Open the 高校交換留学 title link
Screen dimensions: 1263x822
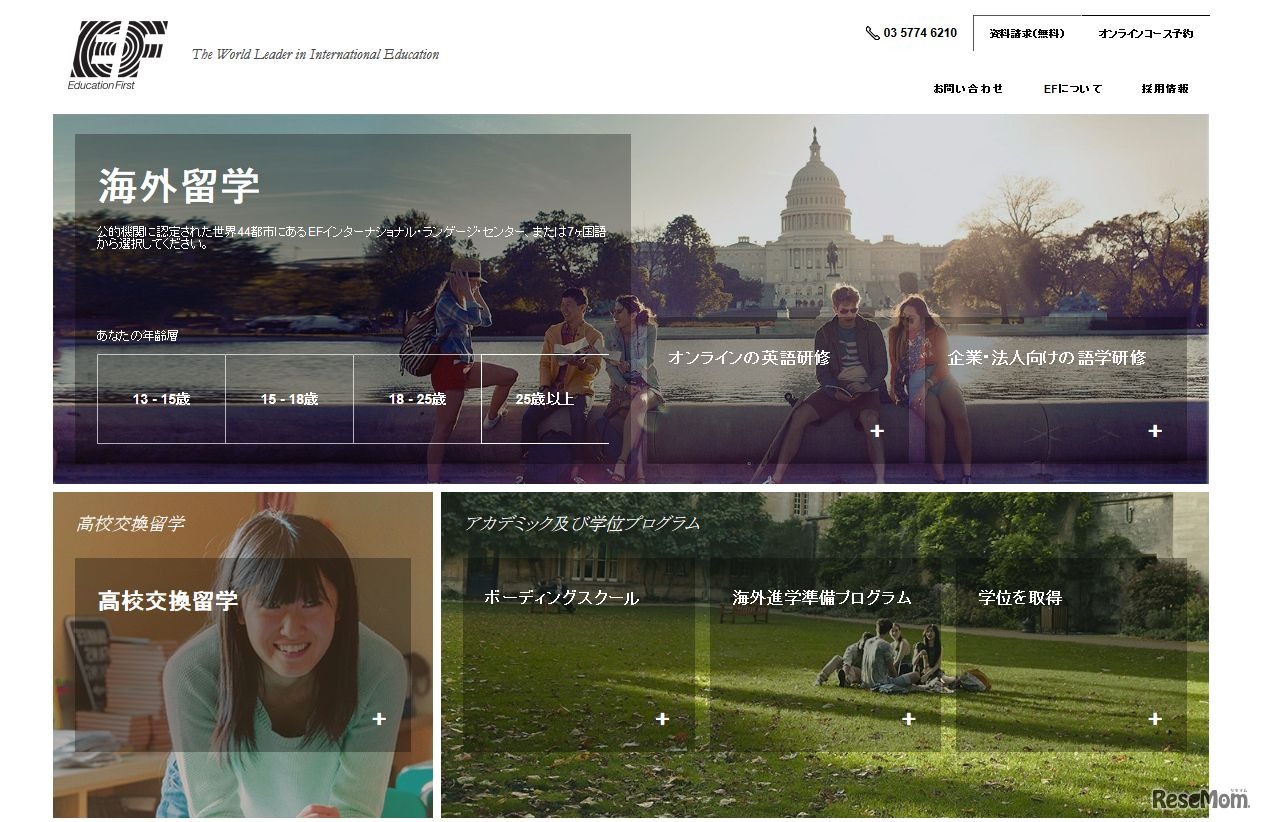168,601
